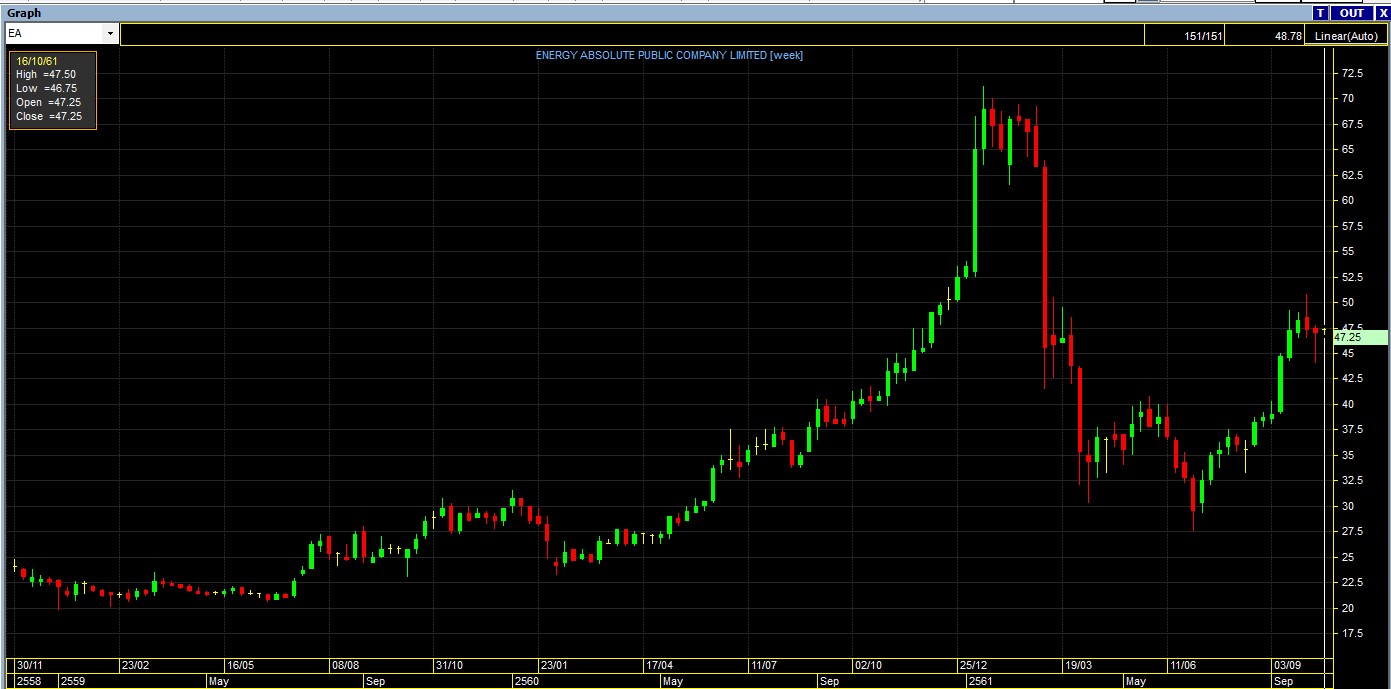
Task: Click the year 2558 label
Action: click(x=27, y=681)
